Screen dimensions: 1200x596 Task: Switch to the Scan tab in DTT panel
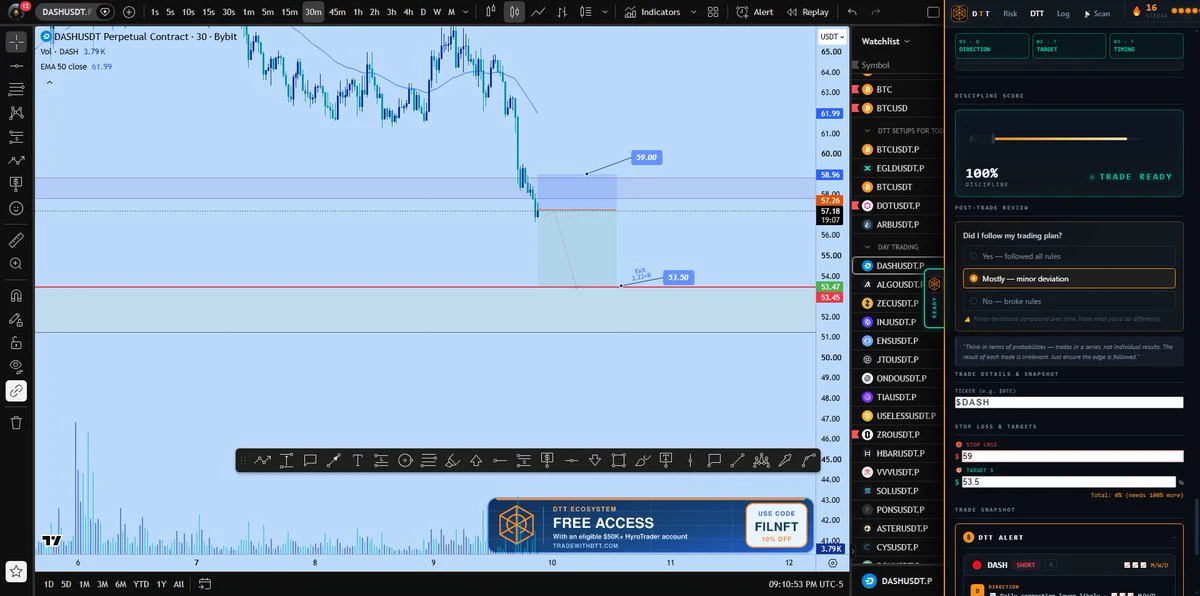[1097, 13]
